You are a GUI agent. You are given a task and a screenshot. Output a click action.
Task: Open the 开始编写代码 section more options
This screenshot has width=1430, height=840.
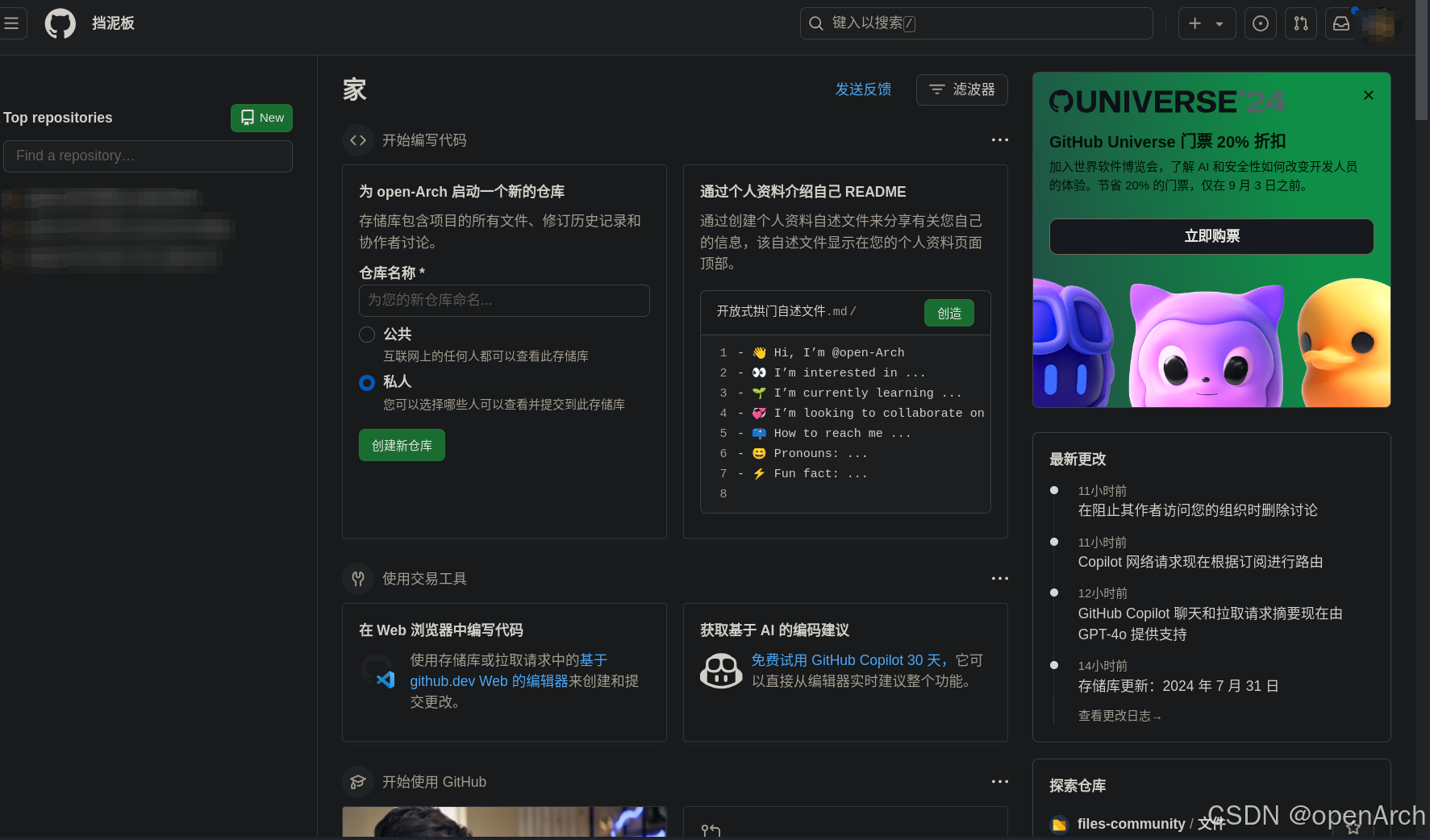click(x=999, y=139)
